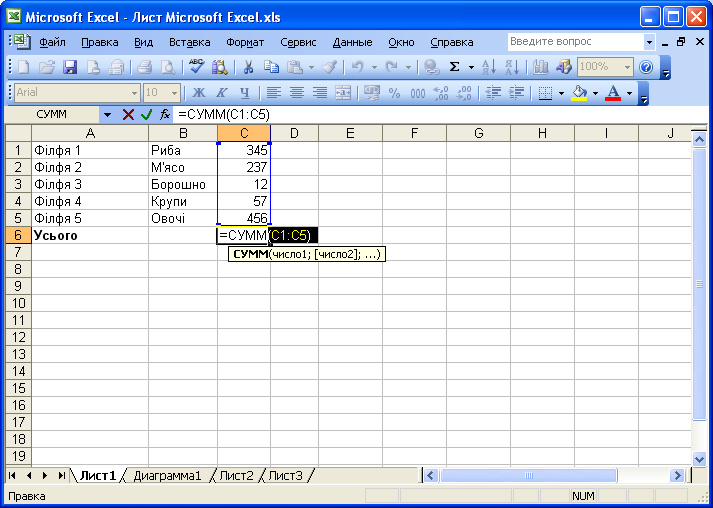Screen dimensions: 713x508
Task: Click the Decrease Indent icon
Action: [x=492, y=94]
